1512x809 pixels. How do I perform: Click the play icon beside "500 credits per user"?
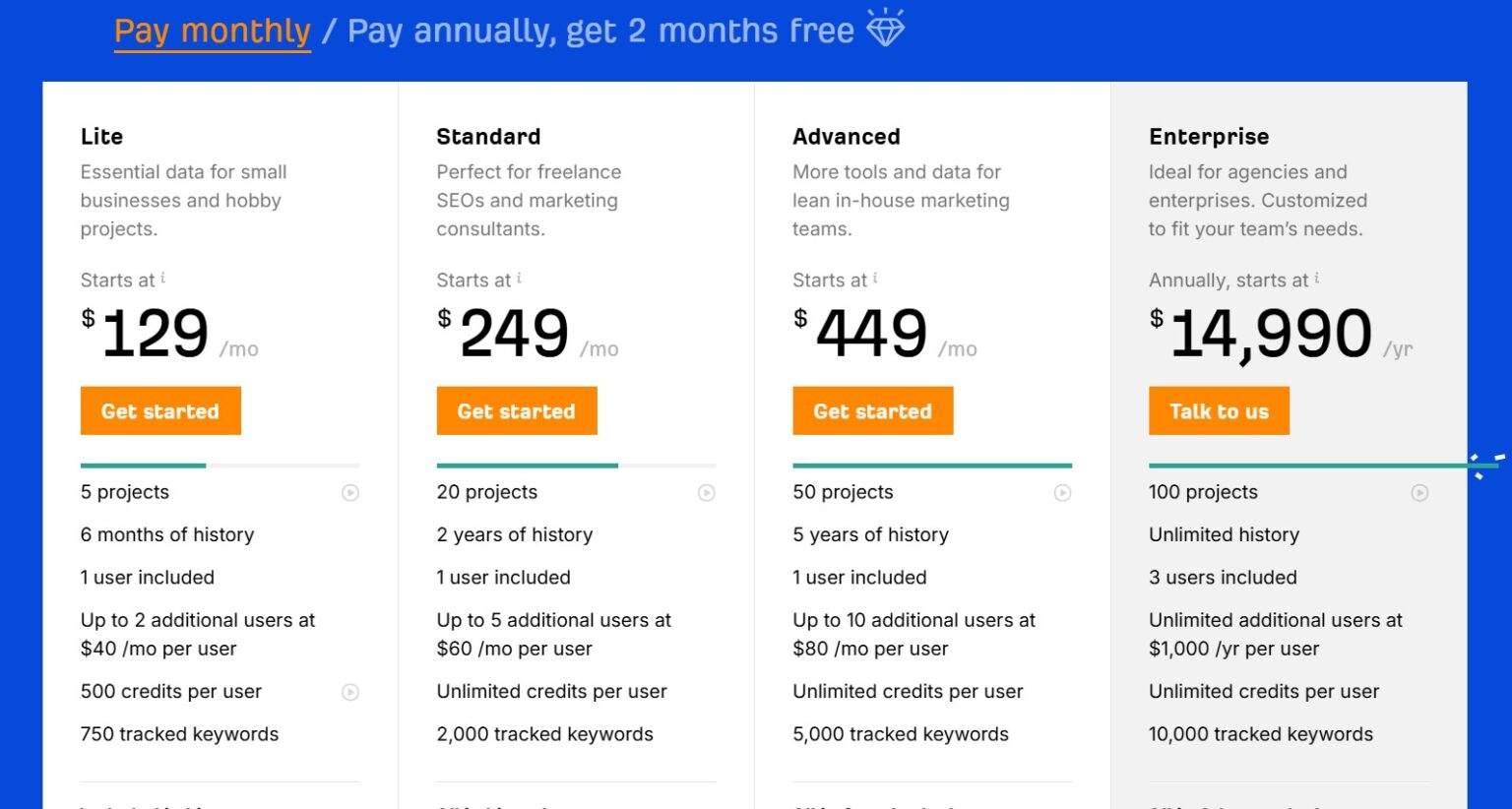(x=350, y=692)
